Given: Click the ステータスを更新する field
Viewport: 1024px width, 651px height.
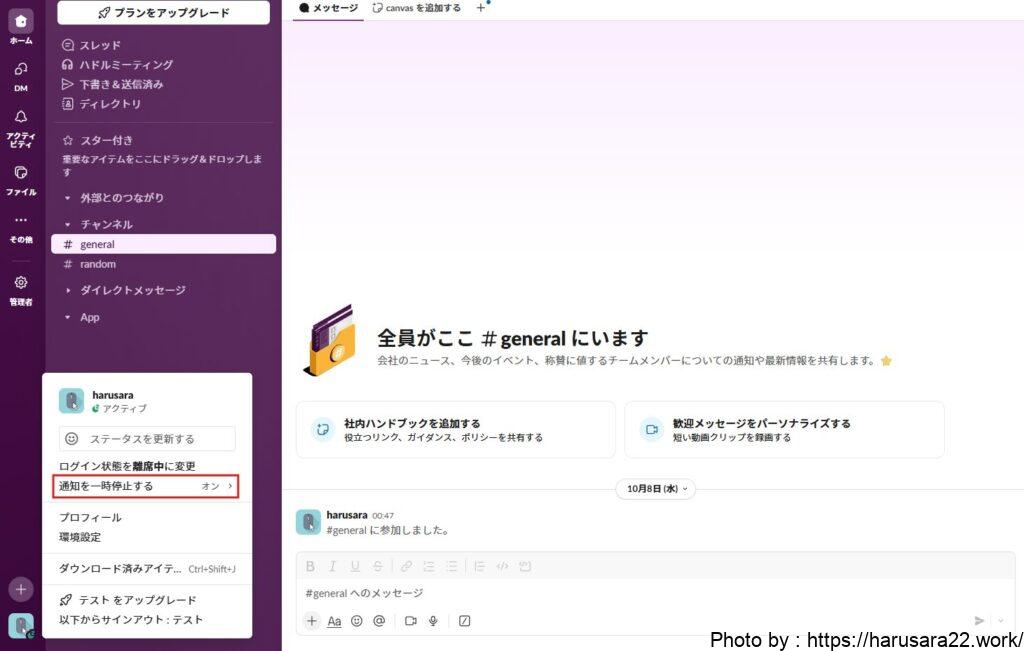Looking at the screenshot, I should pos(147,438).
